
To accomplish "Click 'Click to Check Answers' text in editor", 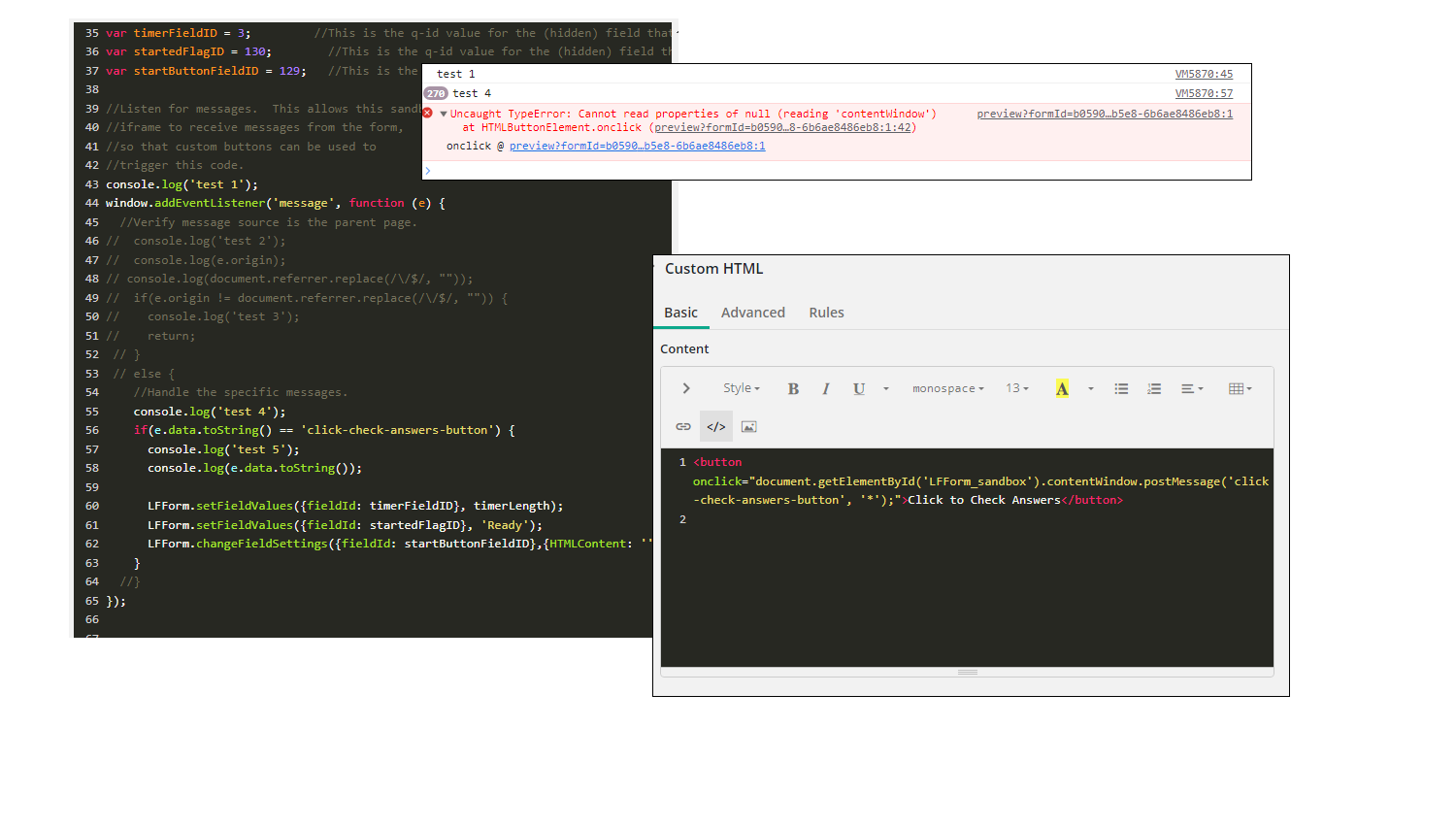I will [984, 500].
